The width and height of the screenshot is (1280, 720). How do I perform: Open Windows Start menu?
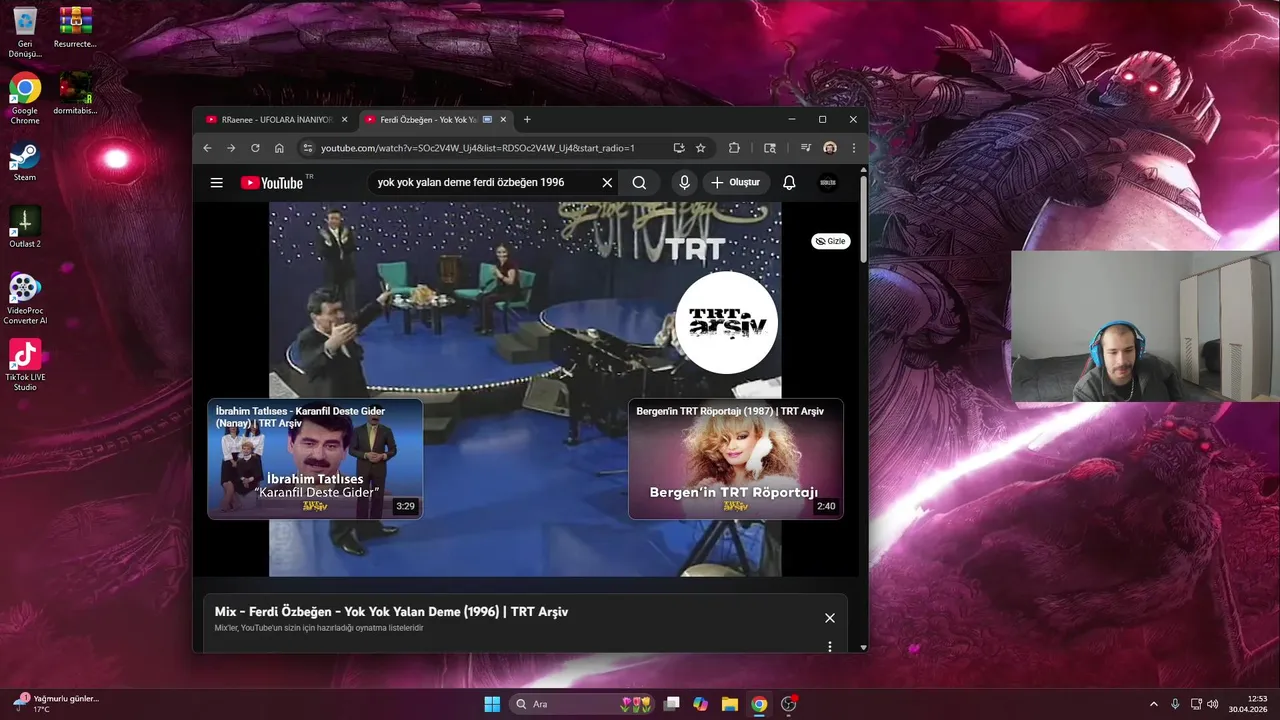tap(492, 704)
